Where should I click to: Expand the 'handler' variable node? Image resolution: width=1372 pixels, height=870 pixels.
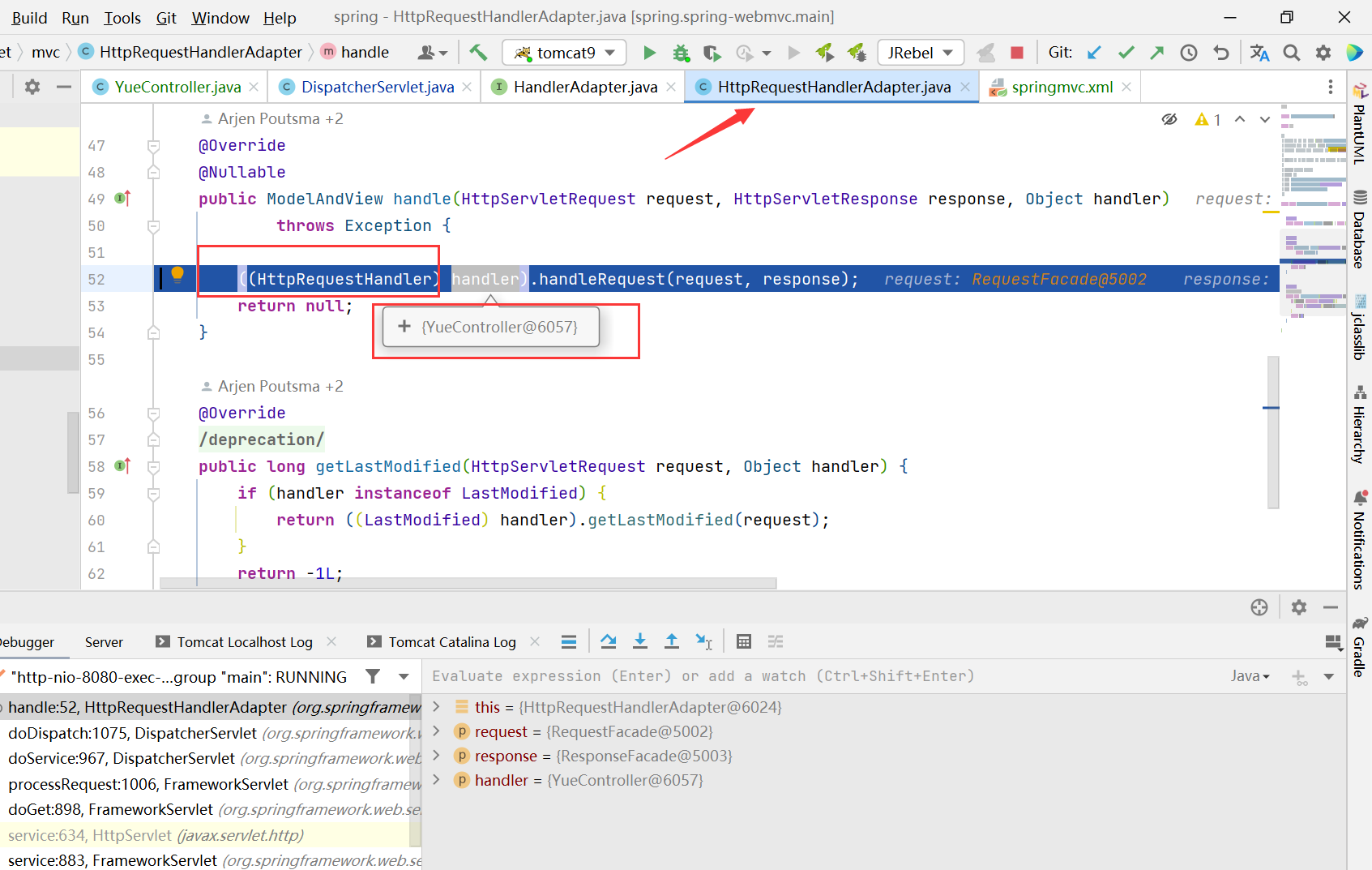pyautogui.click(x=436, y=779)
